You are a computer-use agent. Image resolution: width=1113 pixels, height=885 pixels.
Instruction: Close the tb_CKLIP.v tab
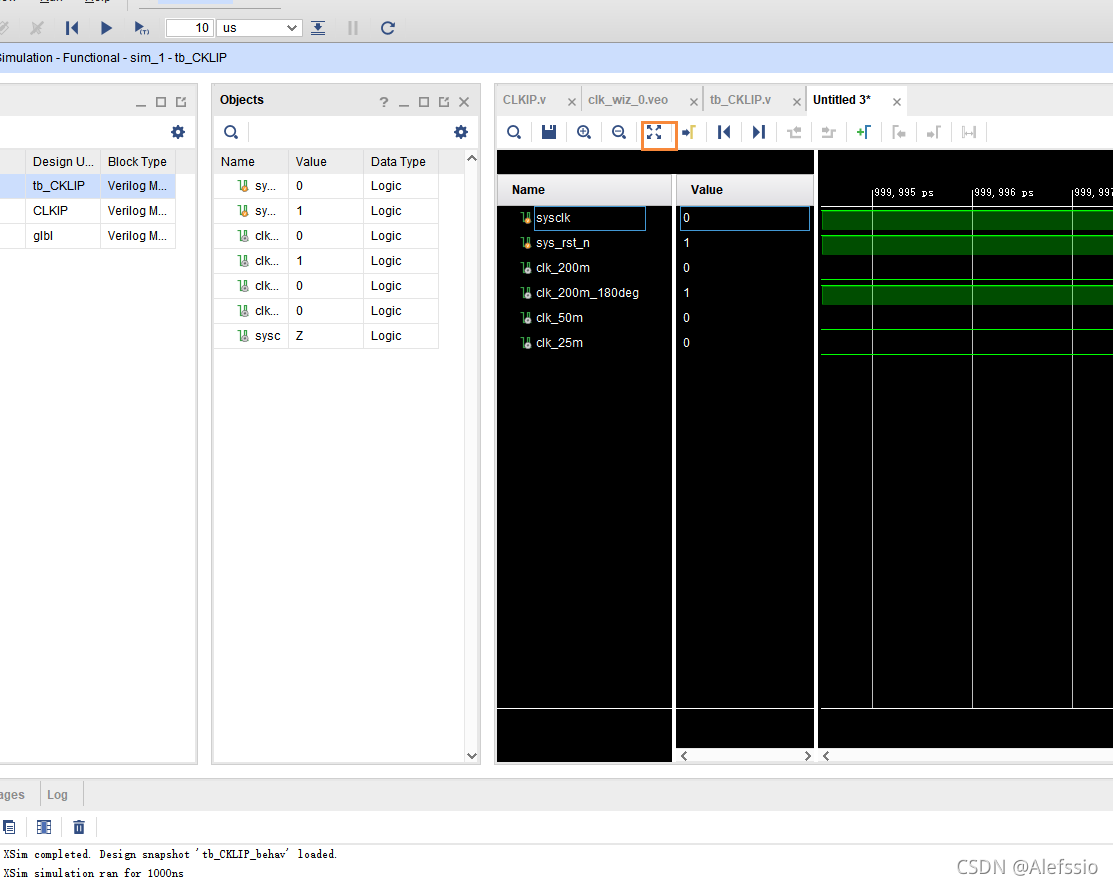pos(796,102)
